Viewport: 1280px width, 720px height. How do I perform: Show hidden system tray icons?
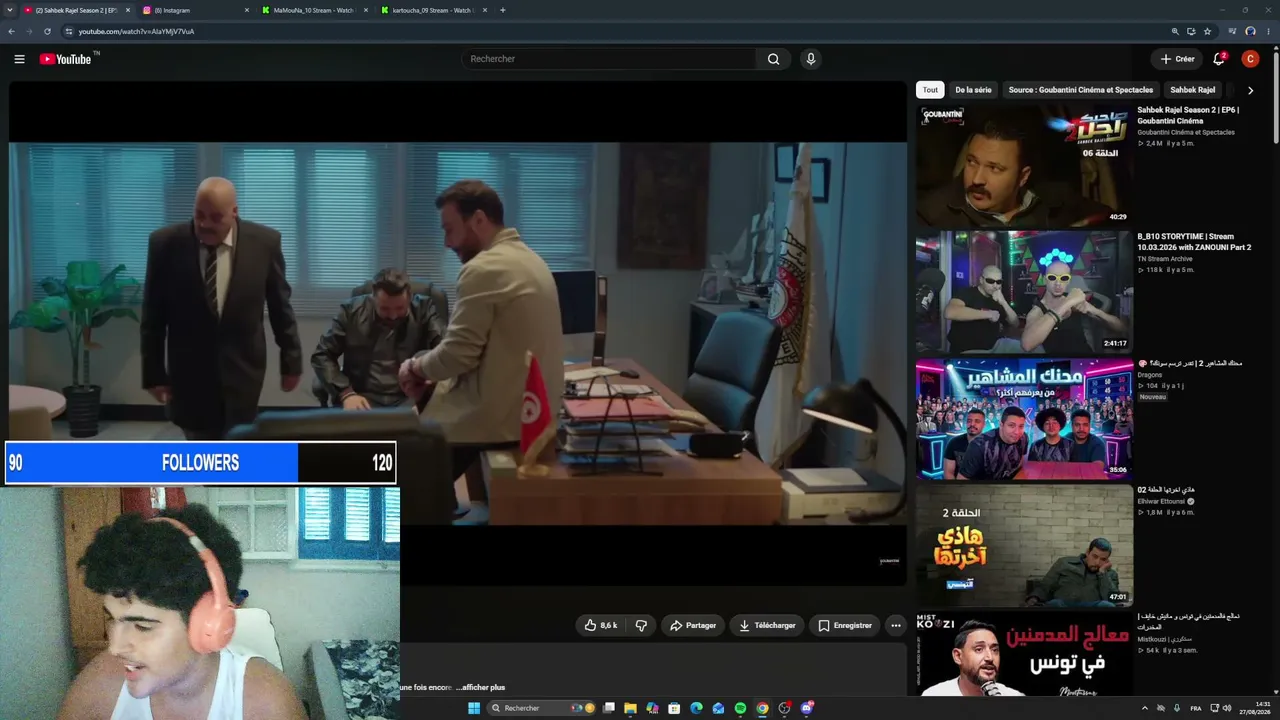(1145, 708)
